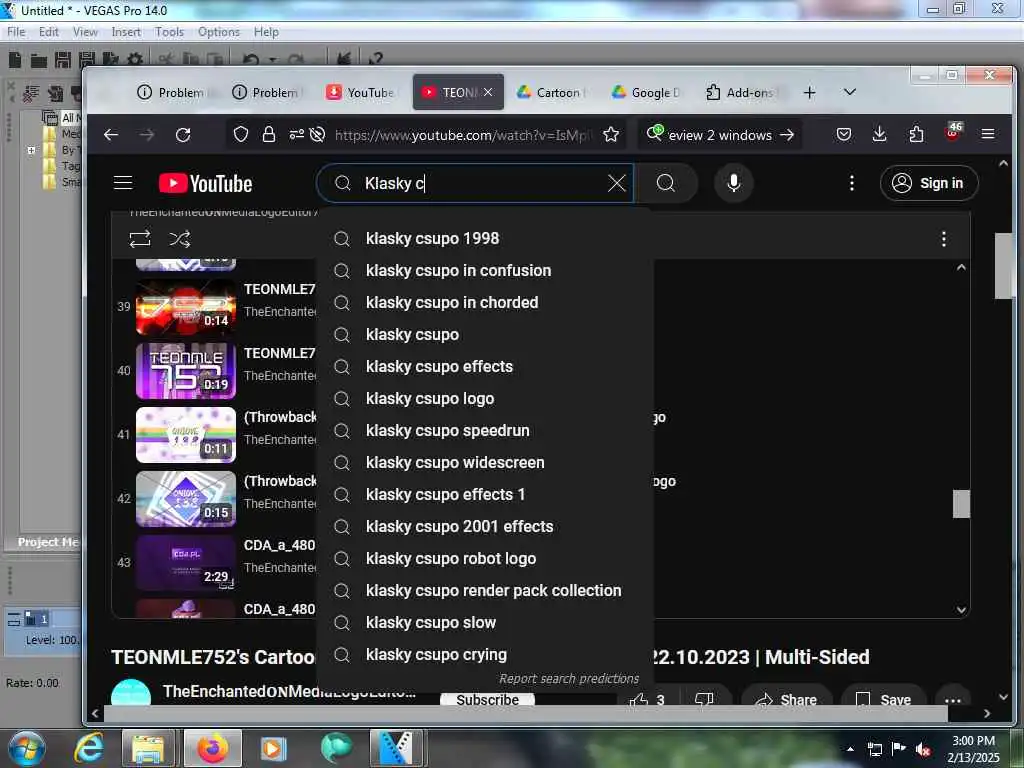
Task: Switch to the Cartoon Drive tab
Action: (x=552, y=93)
